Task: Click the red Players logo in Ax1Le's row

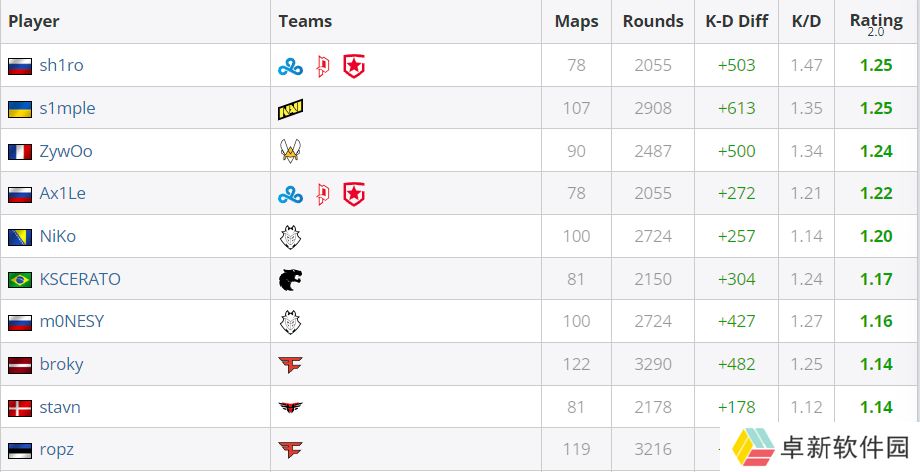Action: pos(323,194)
